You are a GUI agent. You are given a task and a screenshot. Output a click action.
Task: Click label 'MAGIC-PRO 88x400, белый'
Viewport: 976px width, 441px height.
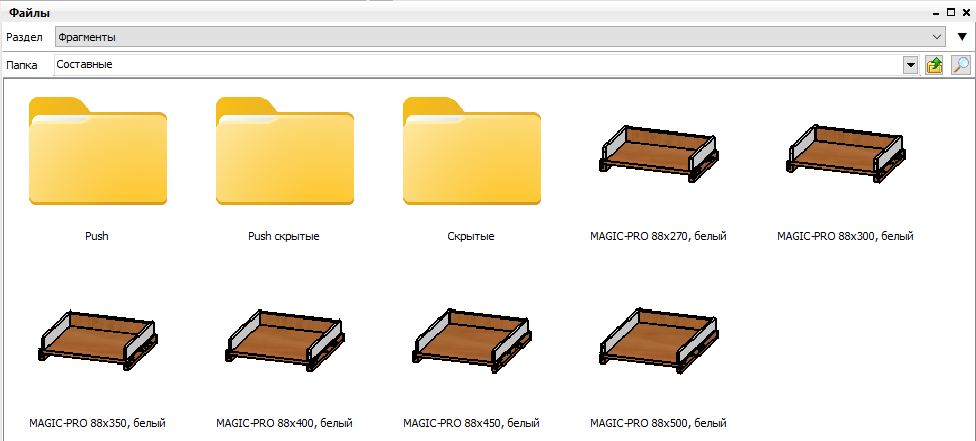tap(284, 424)
